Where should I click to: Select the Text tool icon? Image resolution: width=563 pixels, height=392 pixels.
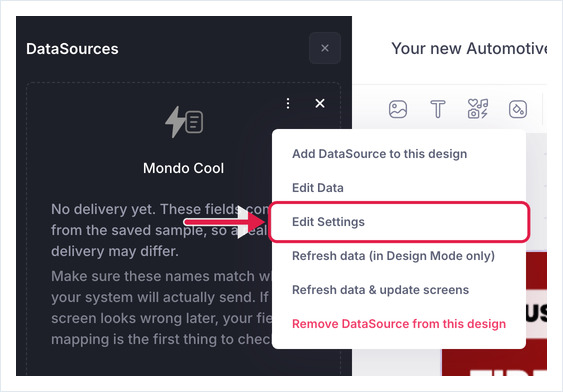(438, 109)
